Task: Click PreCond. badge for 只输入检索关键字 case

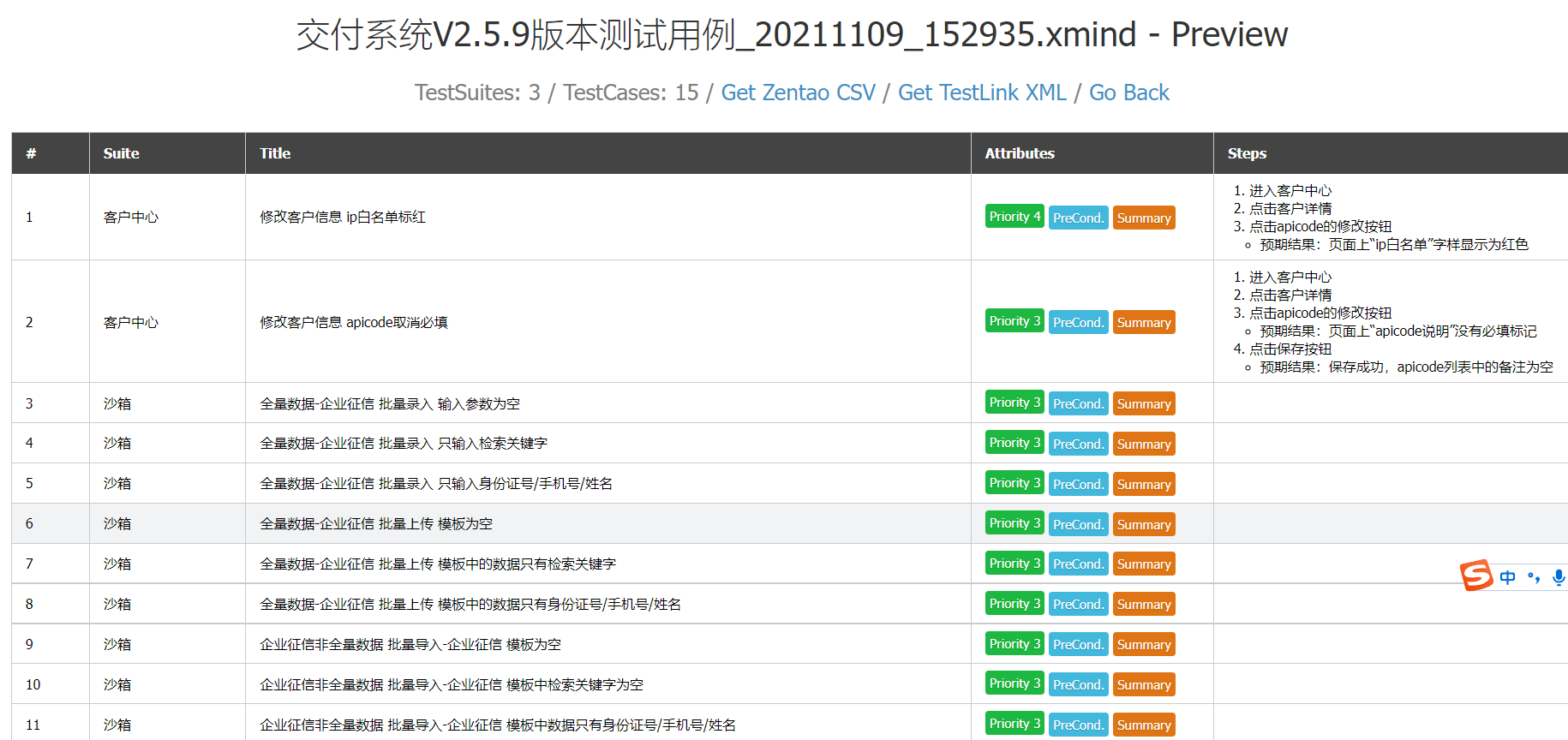Action: (1079, 444)
